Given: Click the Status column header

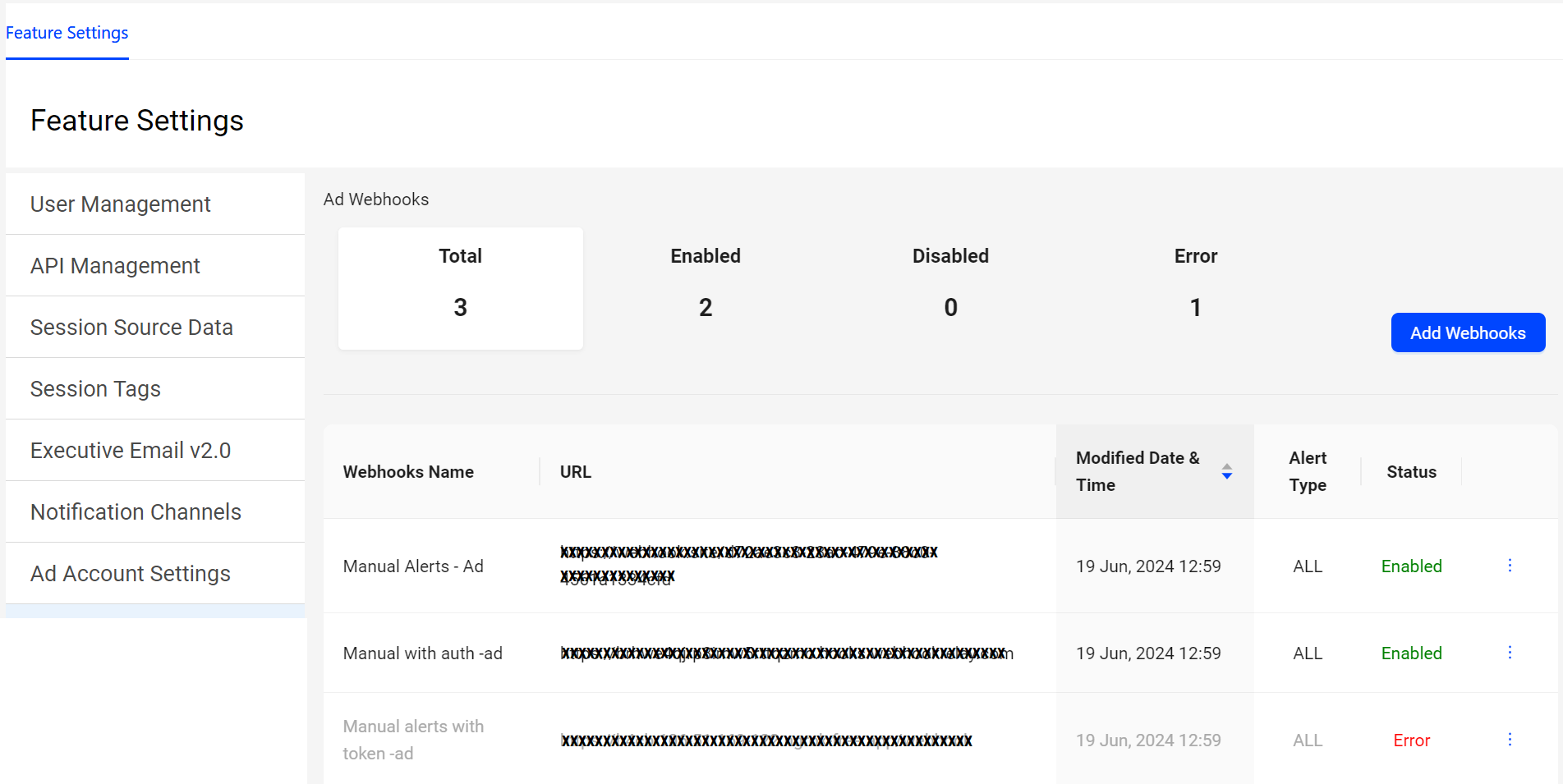Looking at the screenshot, I should coord(1411,472).
